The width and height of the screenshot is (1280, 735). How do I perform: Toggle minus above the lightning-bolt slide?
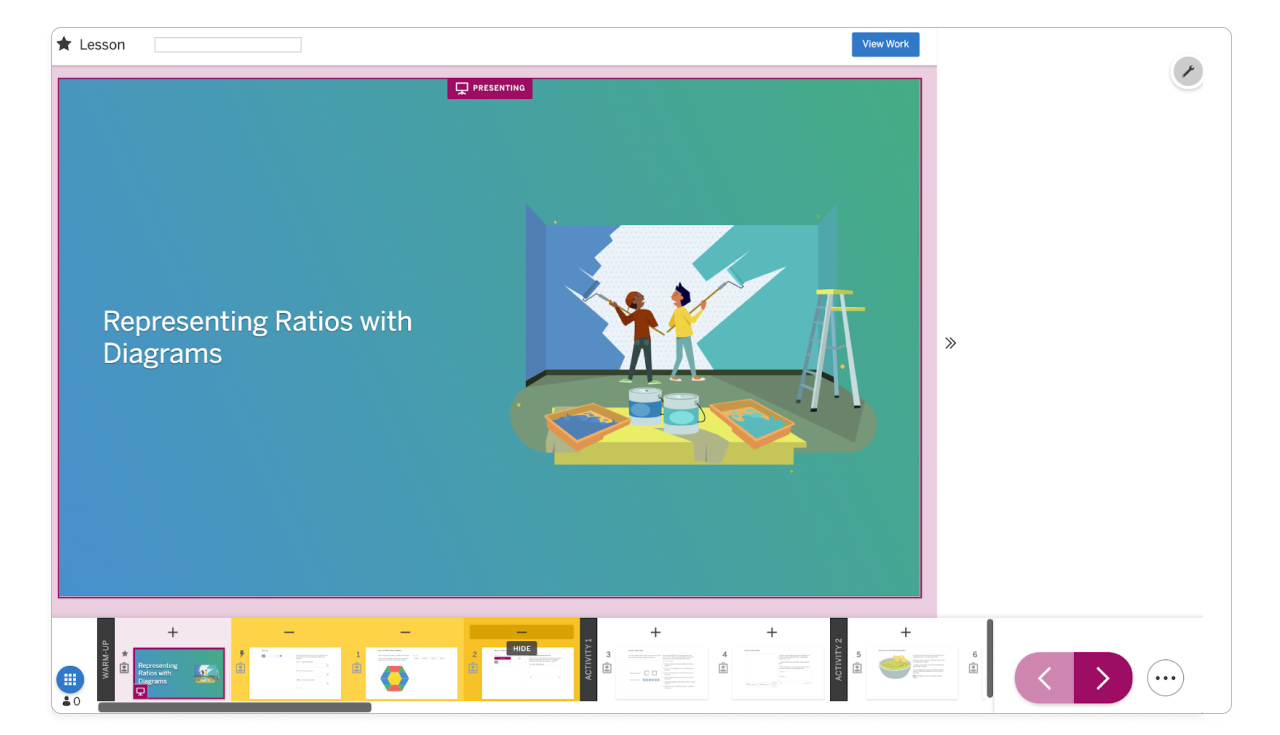click(289, 632)
